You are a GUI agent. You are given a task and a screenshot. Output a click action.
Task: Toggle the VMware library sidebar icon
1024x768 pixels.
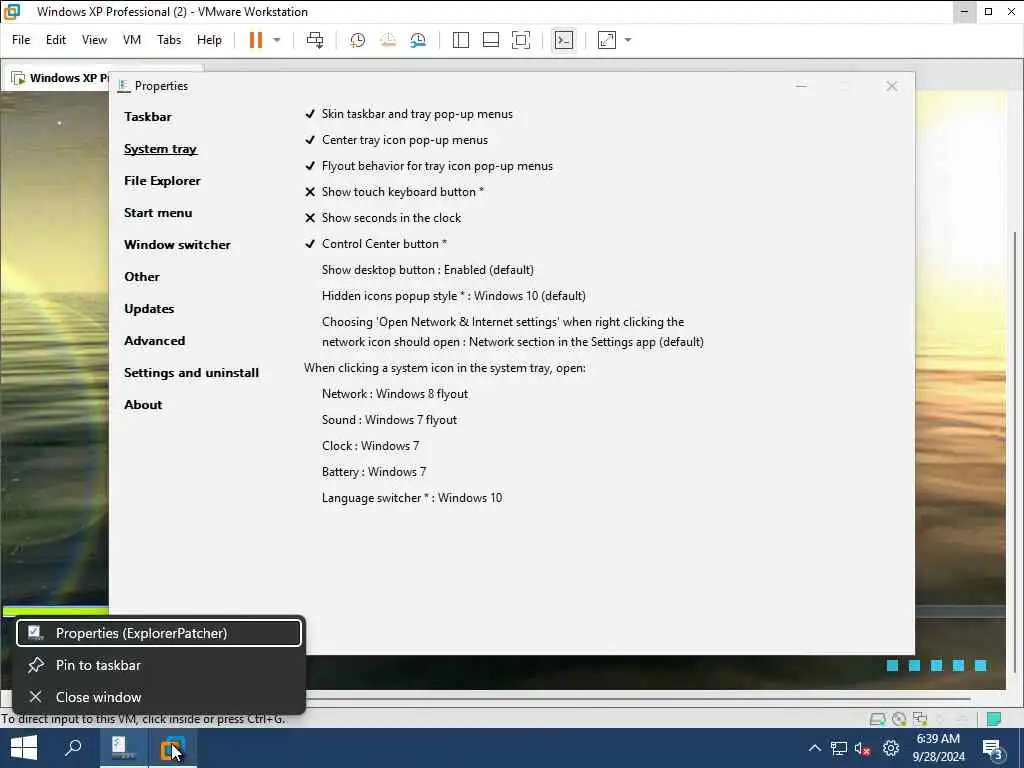click(x=460, y=40)
